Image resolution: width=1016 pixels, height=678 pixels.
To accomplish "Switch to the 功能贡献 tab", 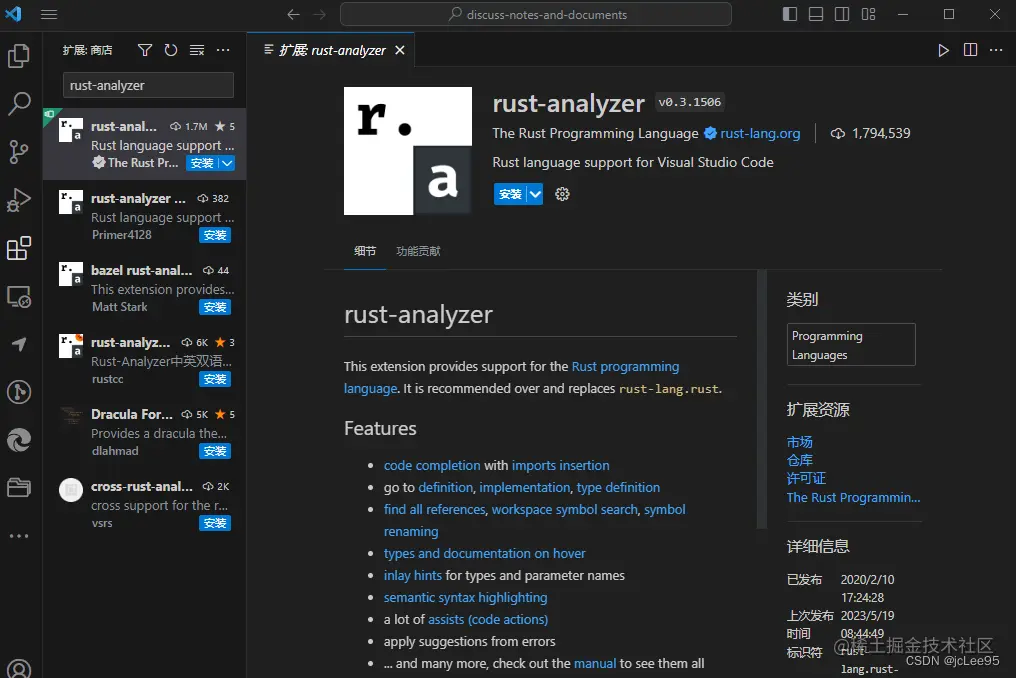I will [418, 251].
